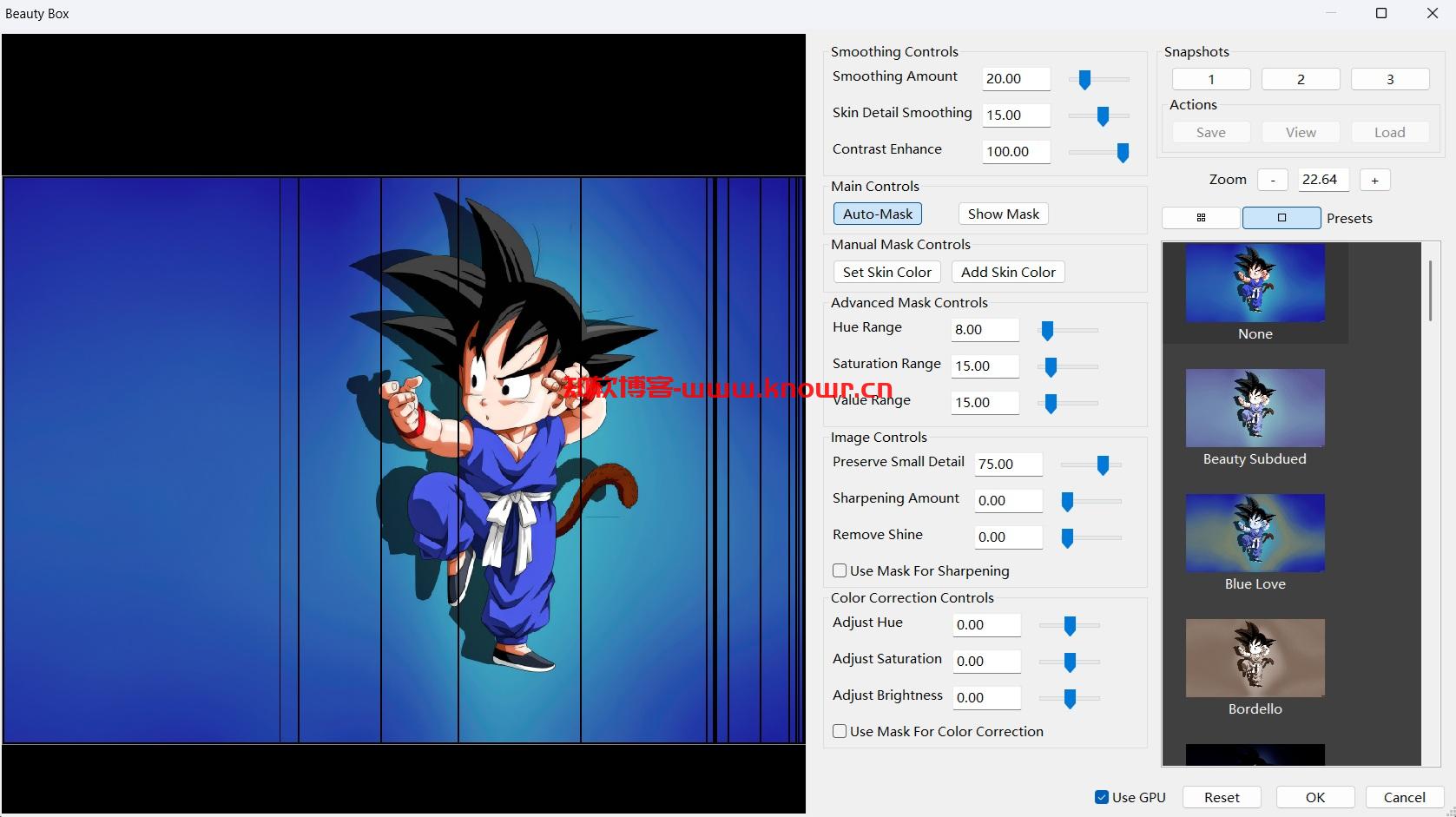Toggle Use Mask For Sharpening checkbox
The image size is (1456, 817).
coord(840,570)
